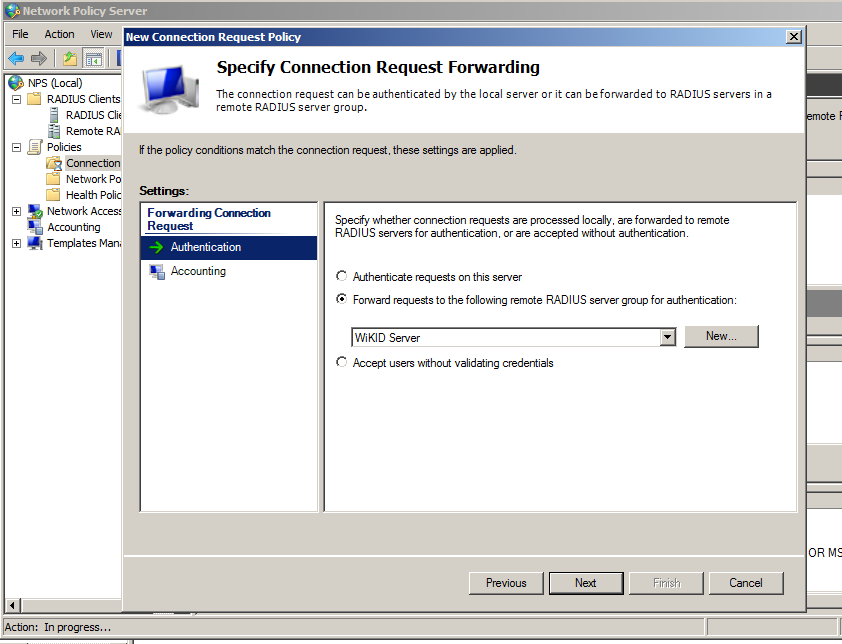The image size is (842, 644).
Task: Select Forward requests to remote RADIUS group
Action: tap(341, 299)
